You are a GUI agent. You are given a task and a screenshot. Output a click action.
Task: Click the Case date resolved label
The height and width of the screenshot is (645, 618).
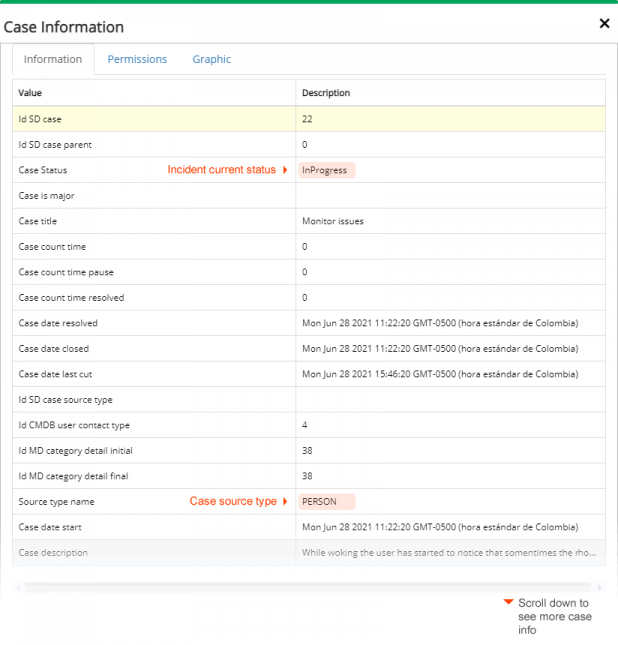pyautogui.click(x=58, y=323)
